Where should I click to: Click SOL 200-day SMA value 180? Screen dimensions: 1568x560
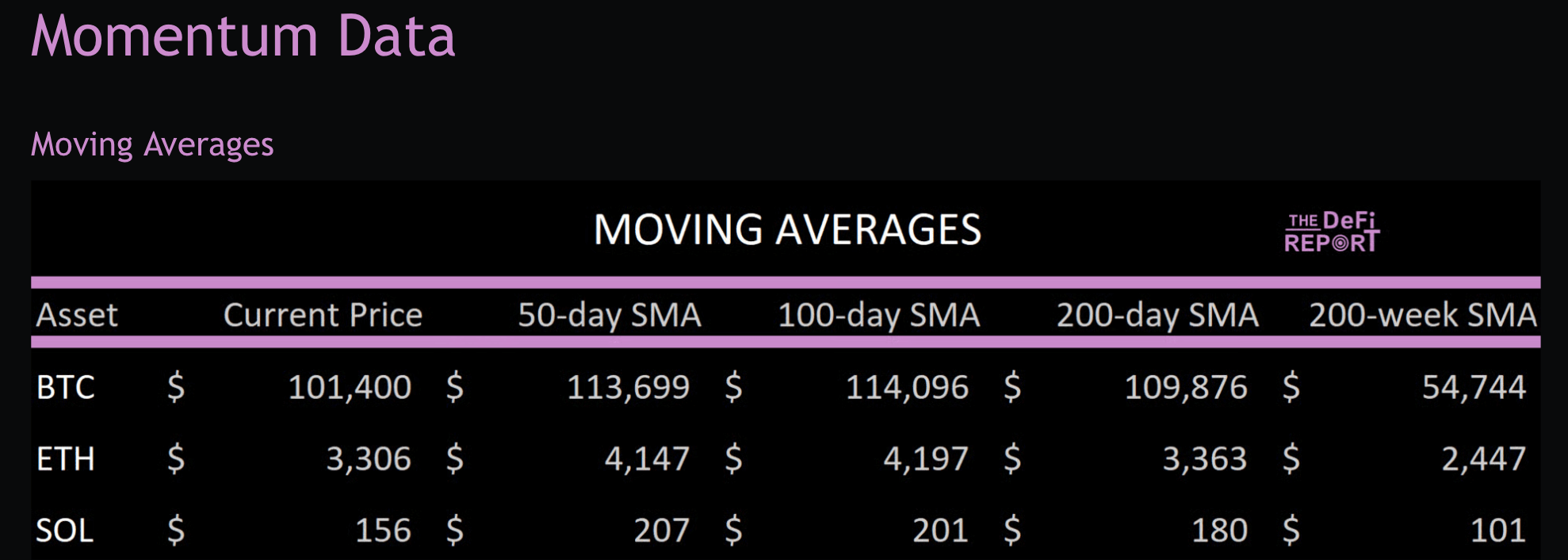(1219, 530)
